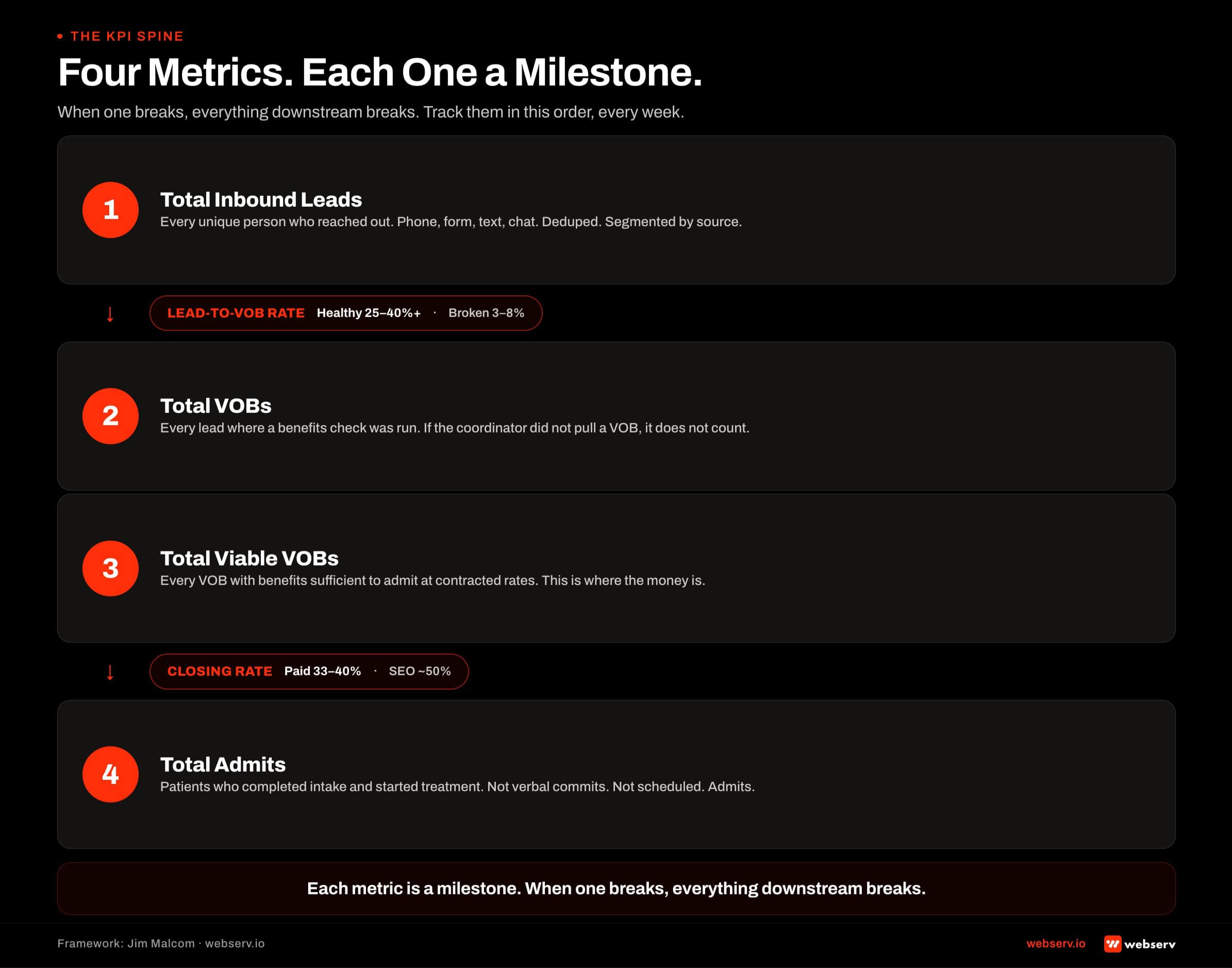
Task: Click the webserv wordmark in footer
Action: [x=1150, y=944]
